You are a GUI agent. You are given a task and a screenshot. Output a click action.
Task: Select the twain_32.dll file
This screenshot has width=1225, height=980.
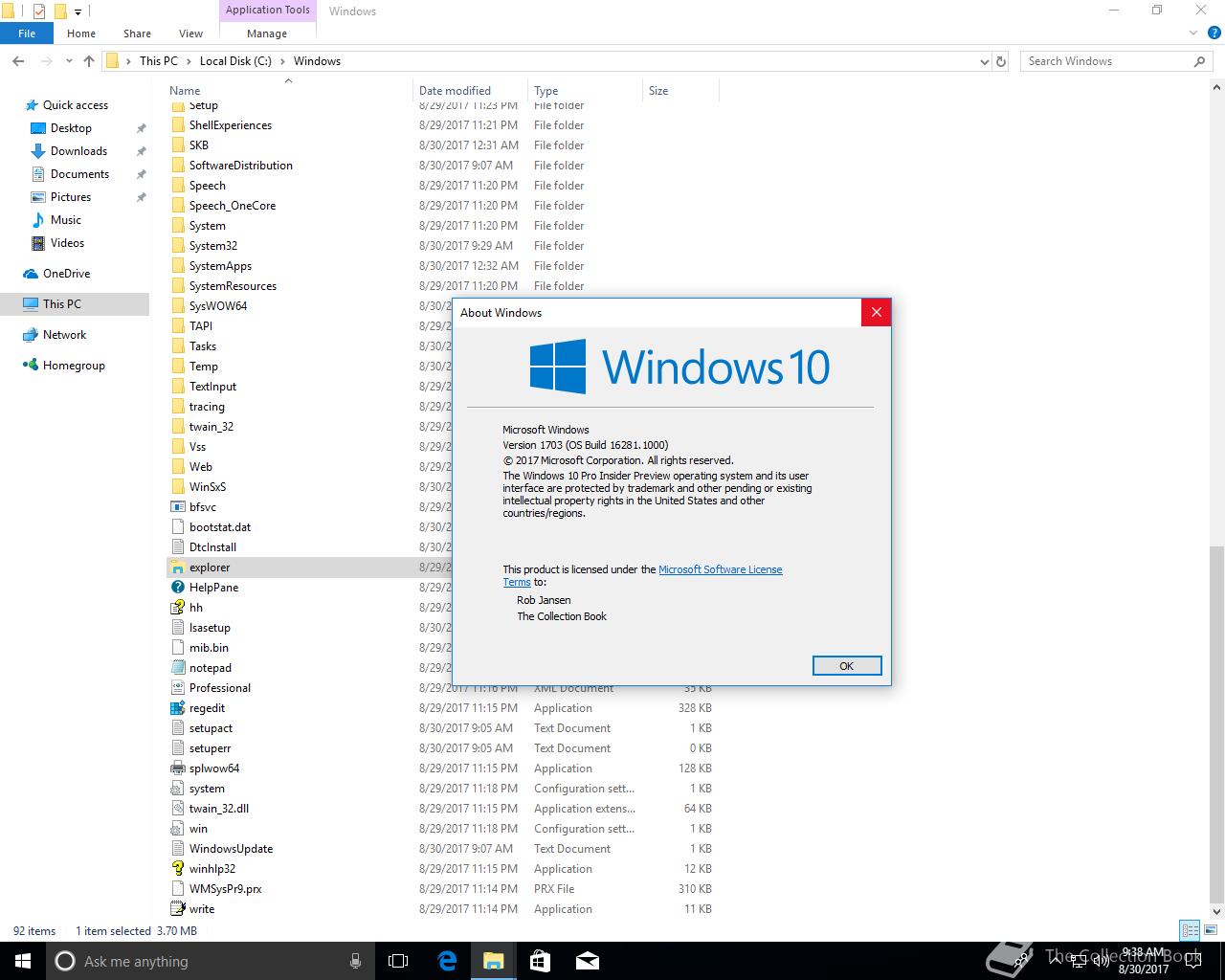pos(219,809)
